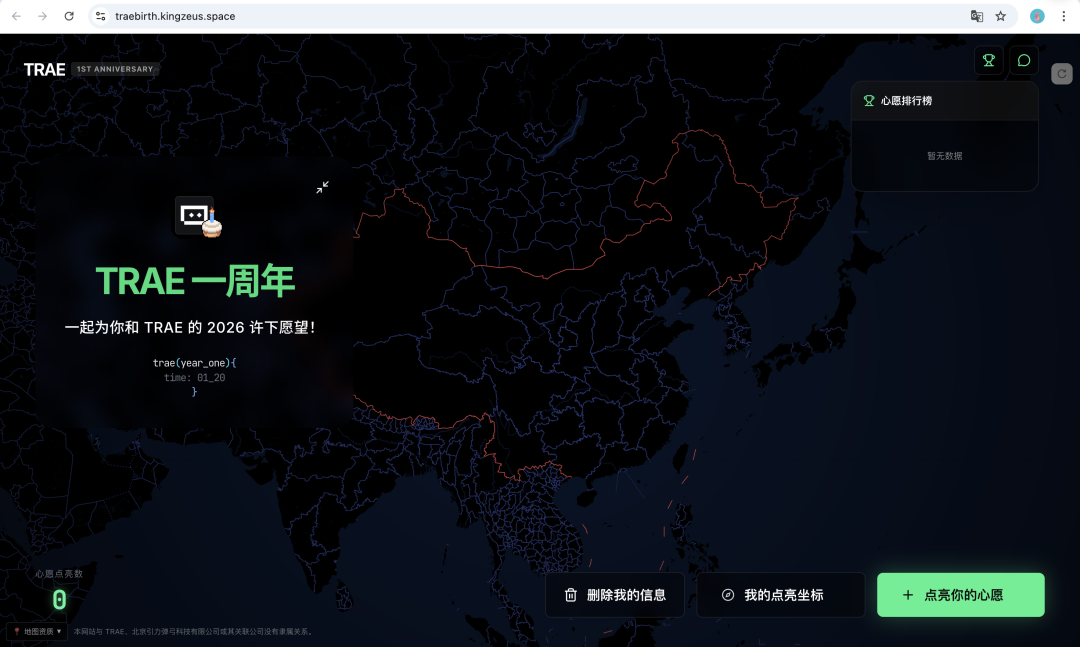Image resolution: width=1080 pixels, height=647 pixels.
Task: Click the trash icon in delete button
Action: [571, 595]
